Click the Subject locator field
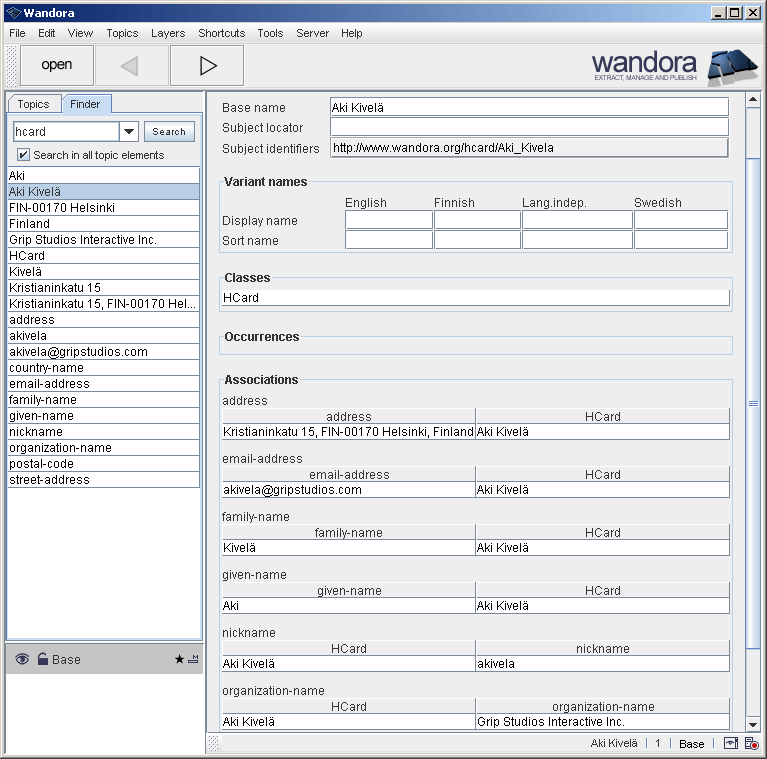Image resolution: width=767 pixels, height=759 pixels. tap(529, 127)
